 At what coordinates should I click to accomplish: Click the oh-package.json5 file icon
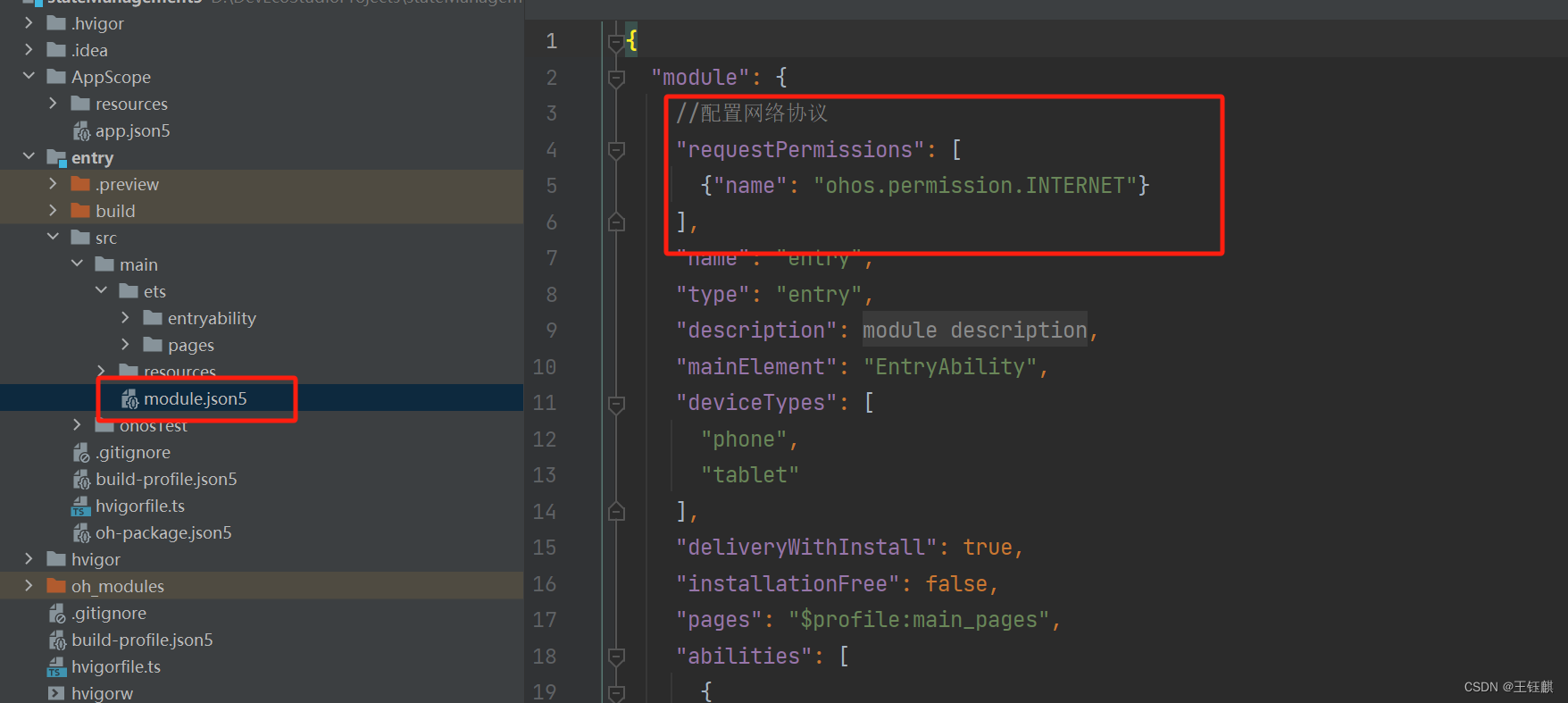click(81, 533)
